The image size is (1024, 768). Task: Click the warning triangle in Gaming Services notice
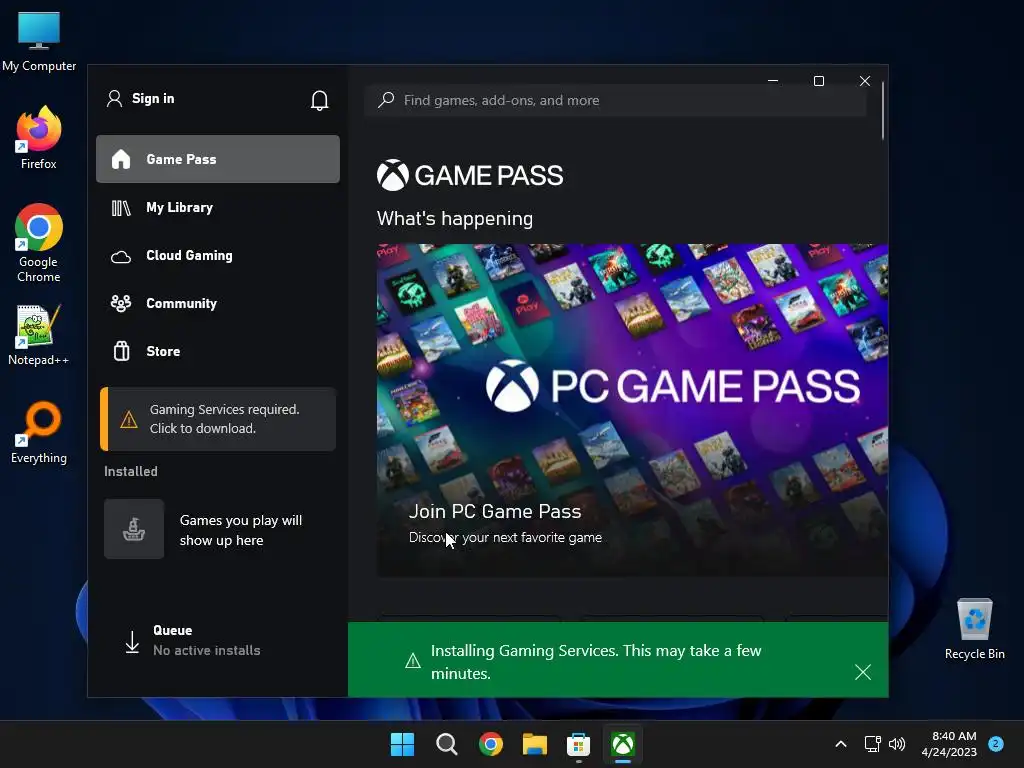[129, 419]
